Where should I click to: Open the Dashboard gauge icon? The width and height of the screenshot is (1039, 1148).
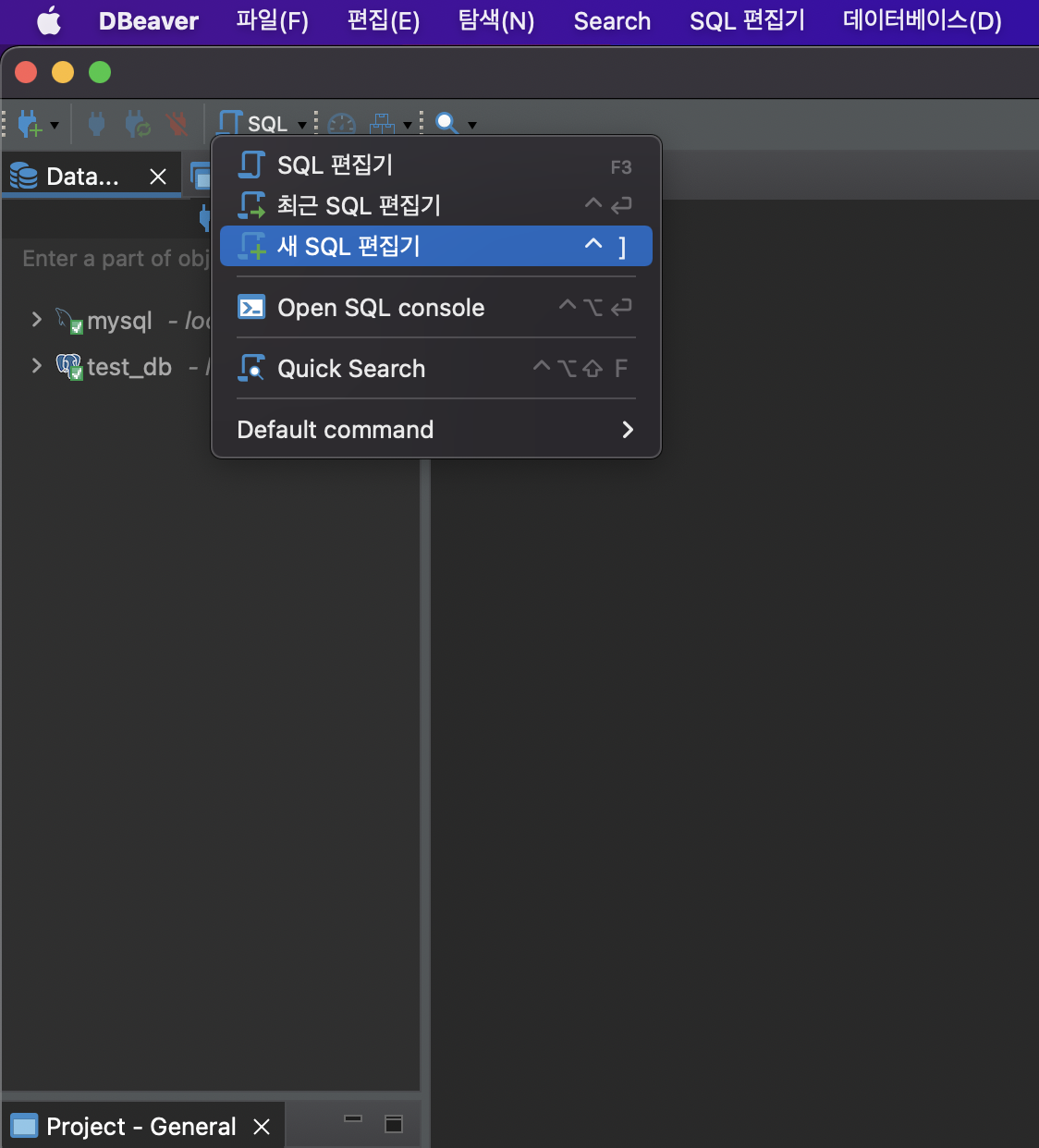click(x=341, y=124)
